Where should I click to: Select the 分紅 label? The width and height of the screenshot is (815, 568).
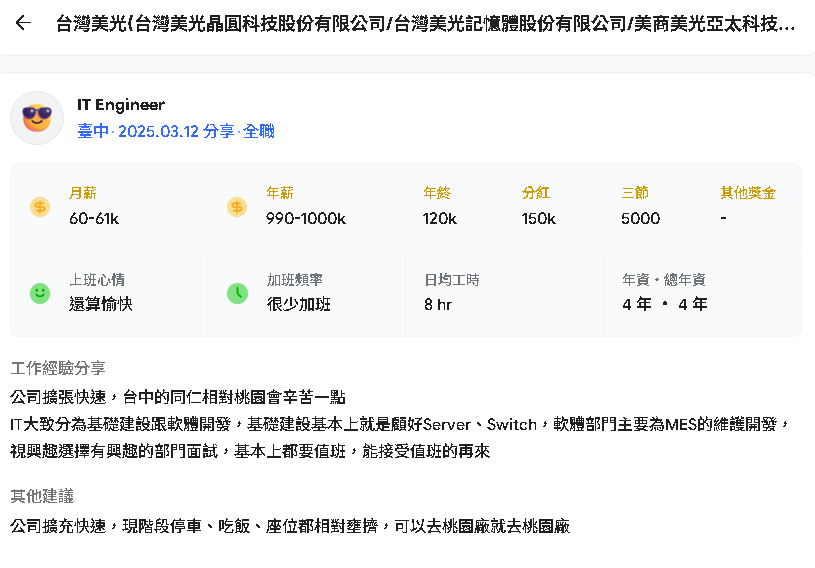pos(536,193)
